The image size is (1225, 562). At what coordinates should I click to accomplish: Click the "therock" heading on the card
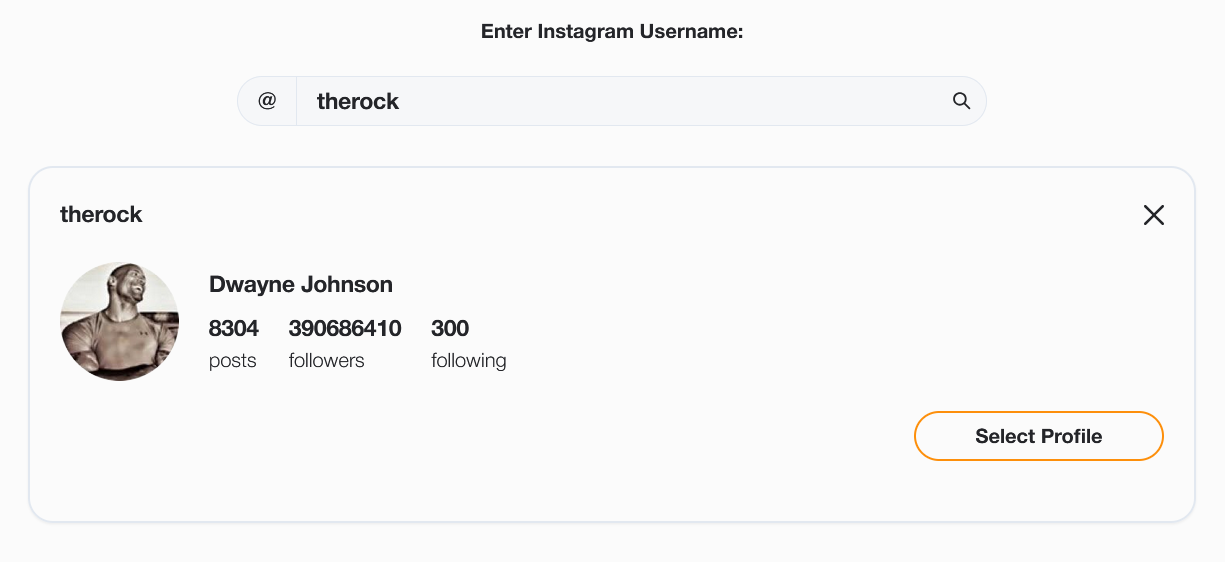(x=101, y=214)
